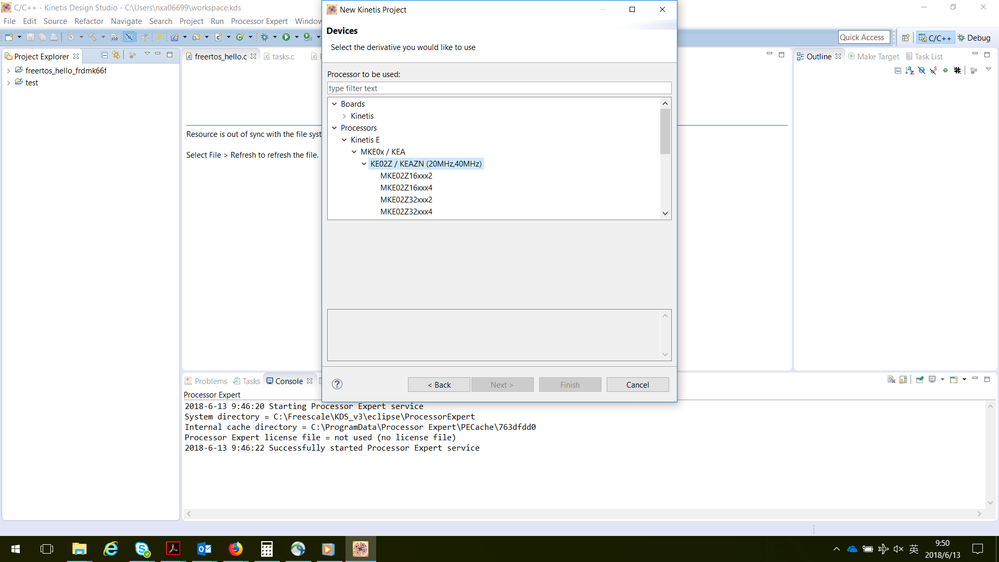Click the processor filter text field

point(499,88)
